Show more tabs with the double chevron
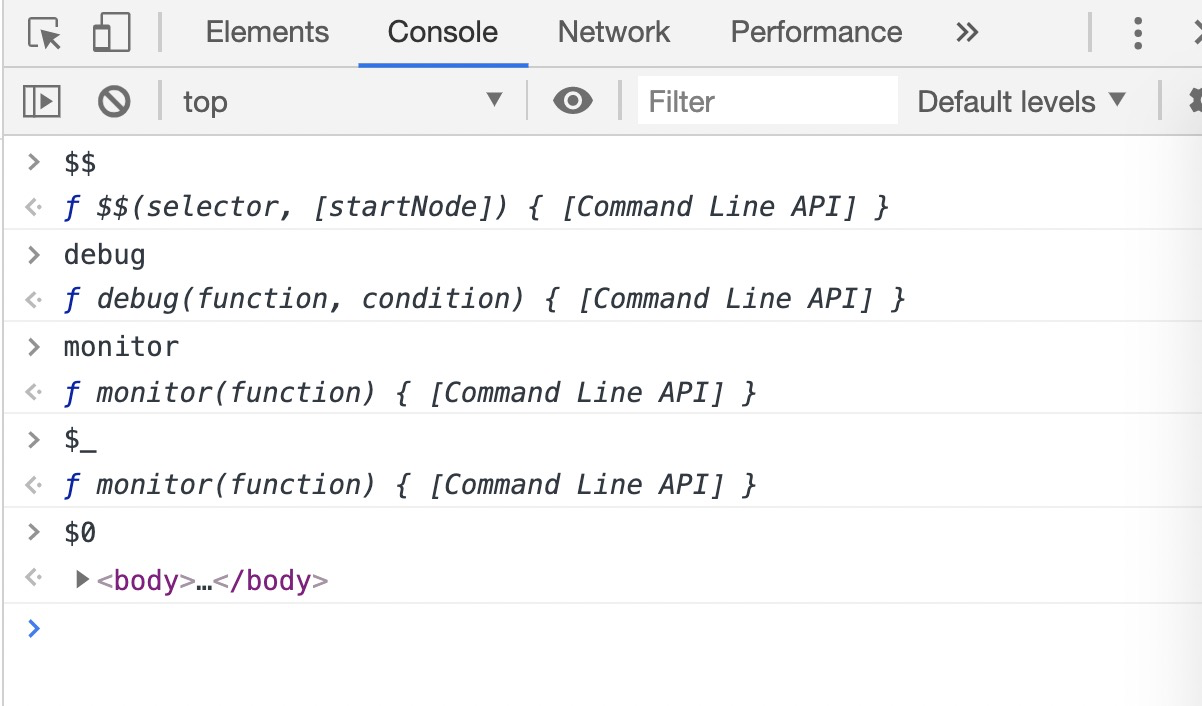The height and width of the screenshot is (706, 1202). [966, 33]
